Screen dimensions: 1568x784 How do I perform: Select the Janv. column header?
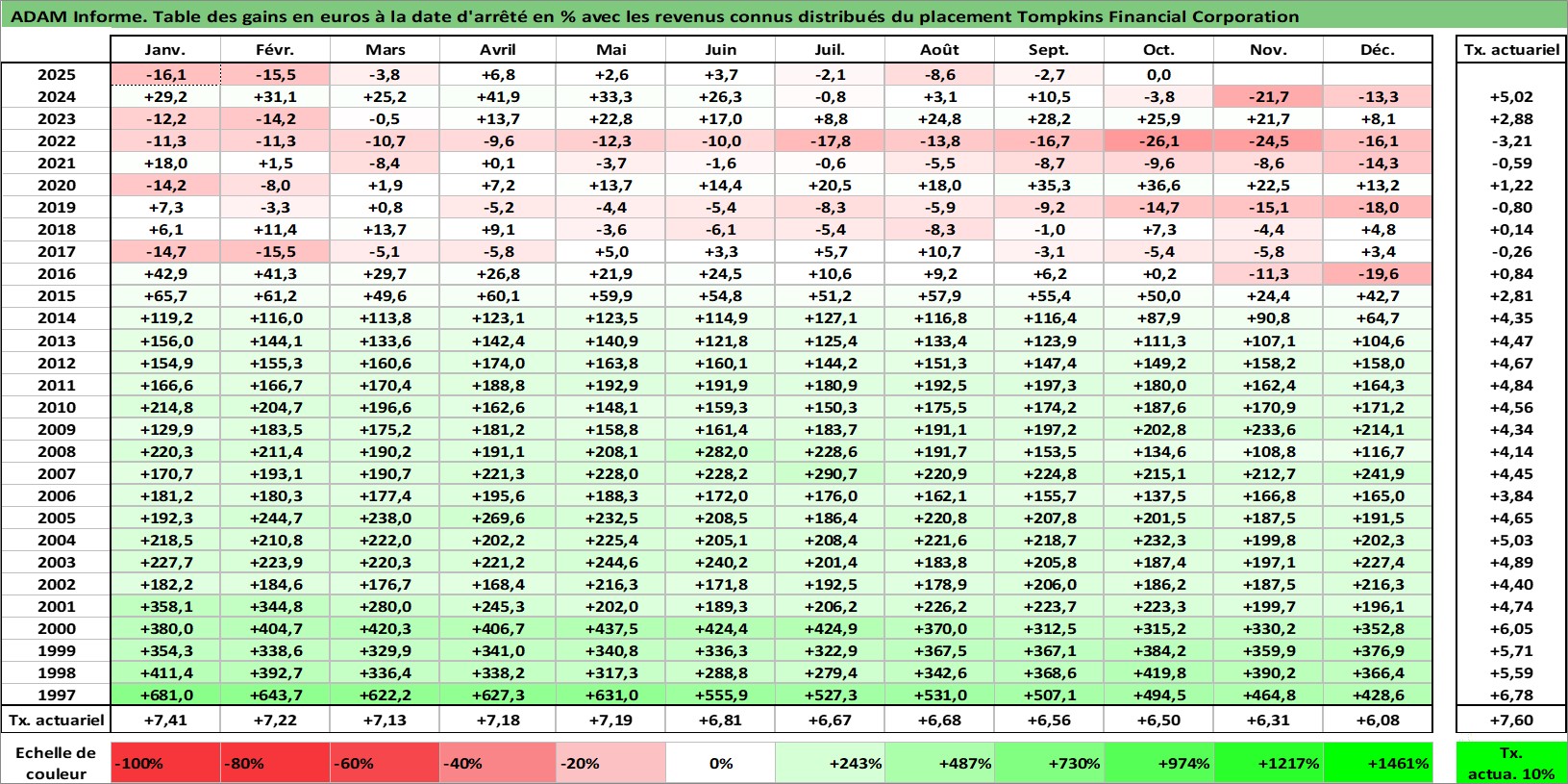point(165,50)
